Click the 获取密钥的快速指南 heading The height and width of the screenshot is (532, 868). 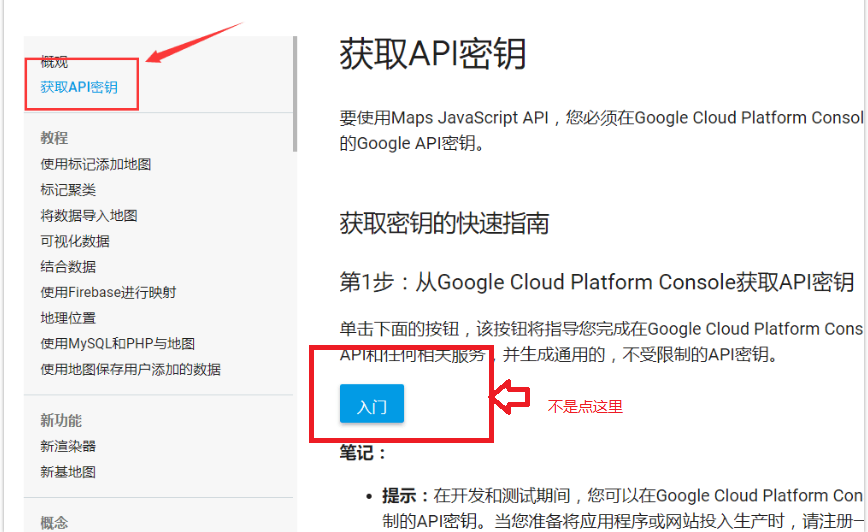(444, 224)
